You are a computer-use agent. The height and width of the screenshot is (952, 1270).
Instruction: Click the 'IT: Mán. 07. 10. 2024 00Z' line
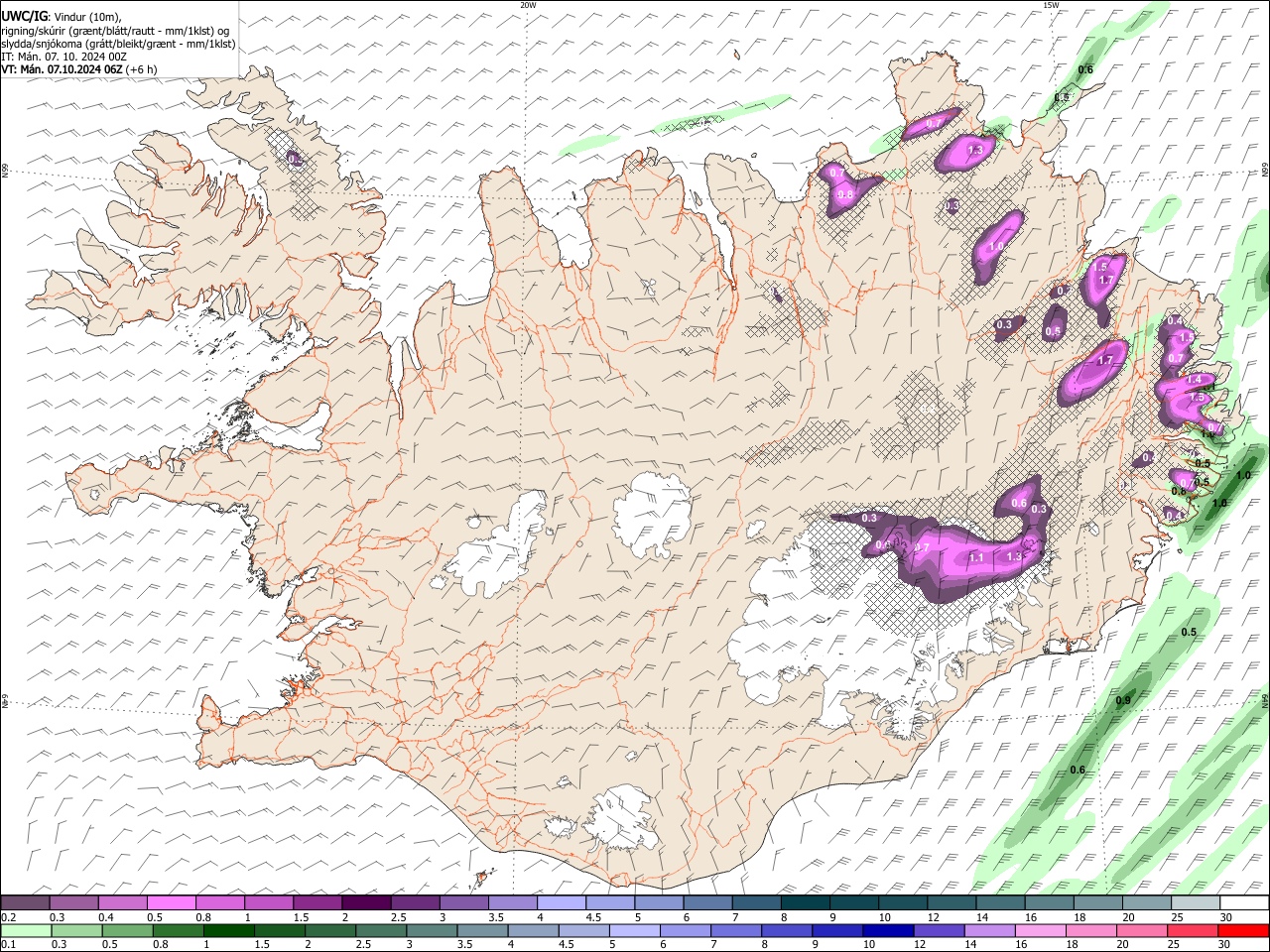click(x=63, y=58)
